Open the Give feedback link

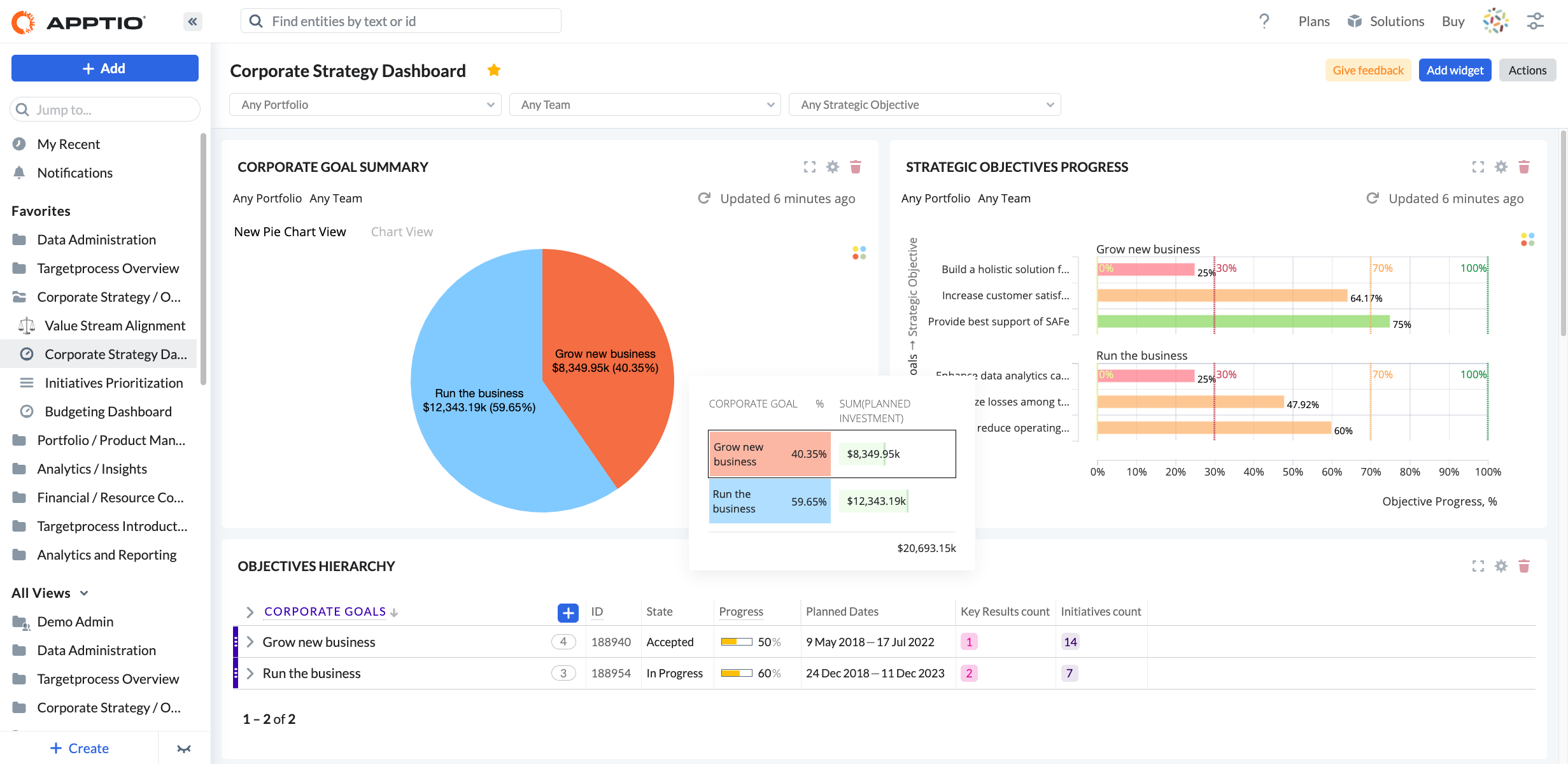1368,70
